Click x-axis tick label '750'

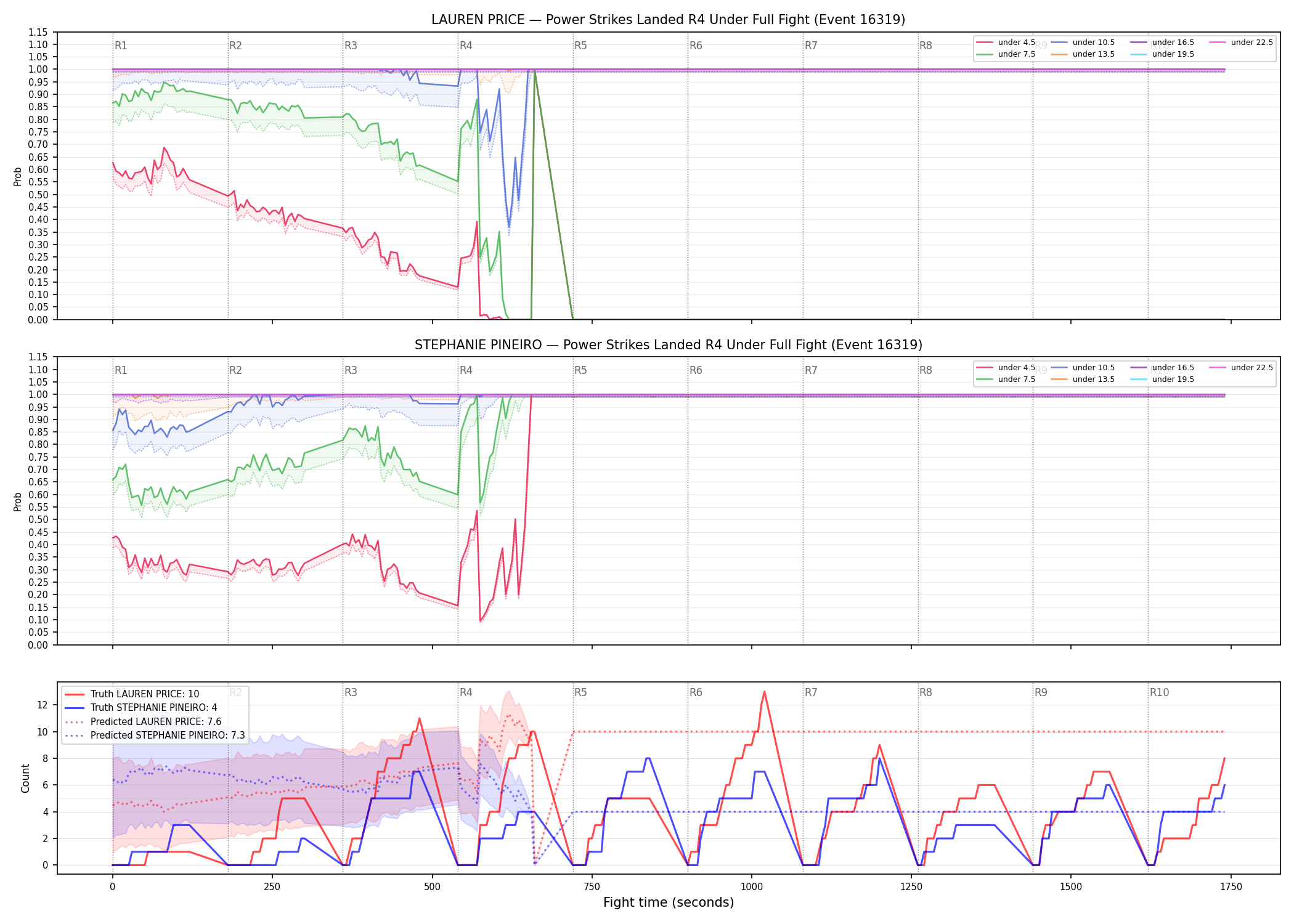pyautogui.click(x=592, y=887)
